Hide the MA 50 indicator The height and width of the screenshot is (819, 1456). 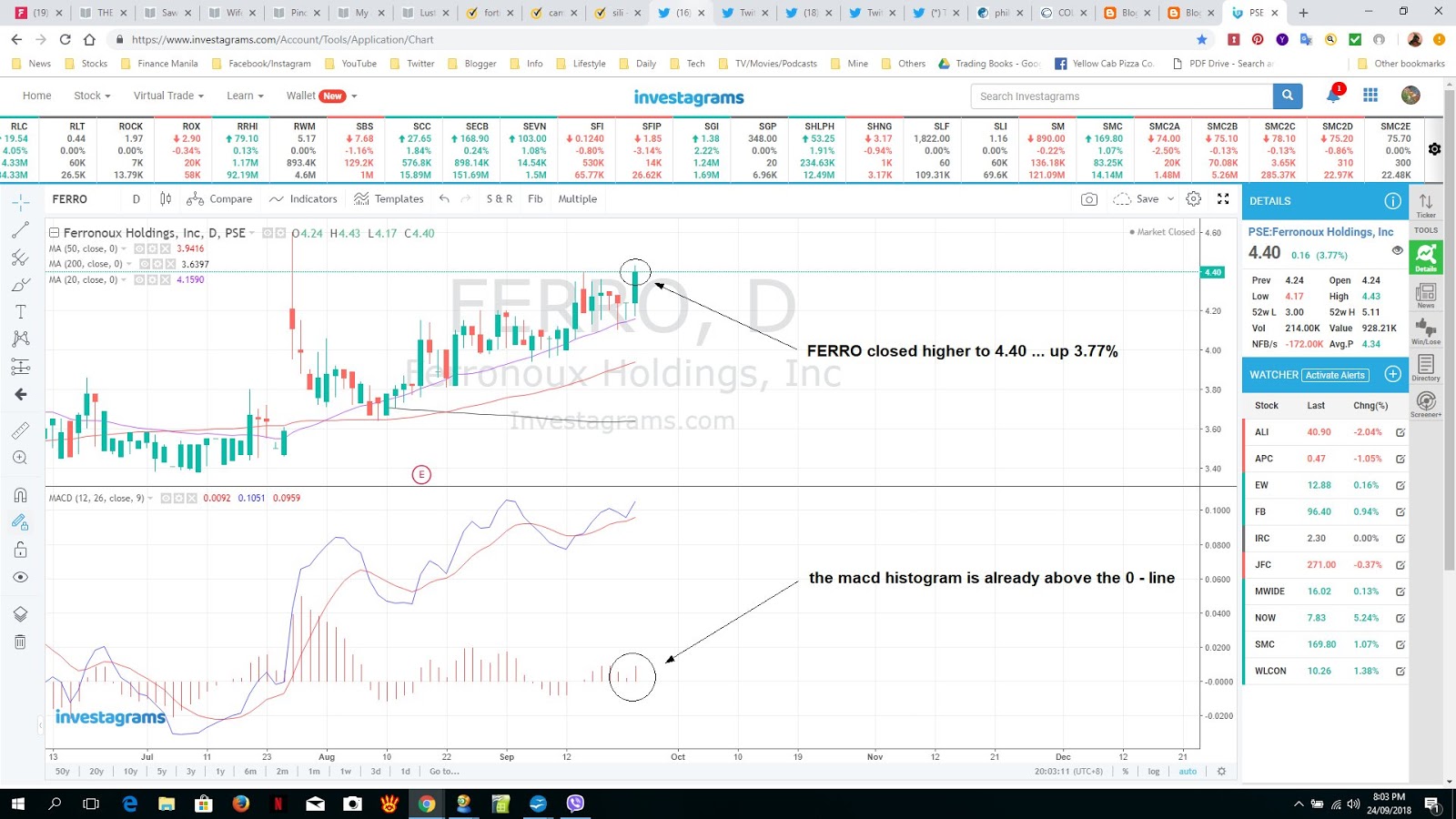139,248
